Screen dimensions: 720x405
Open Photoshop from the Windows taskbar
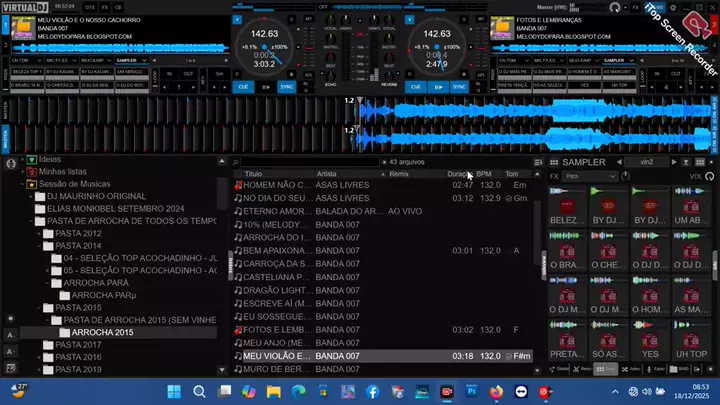[x=472, y=392]
